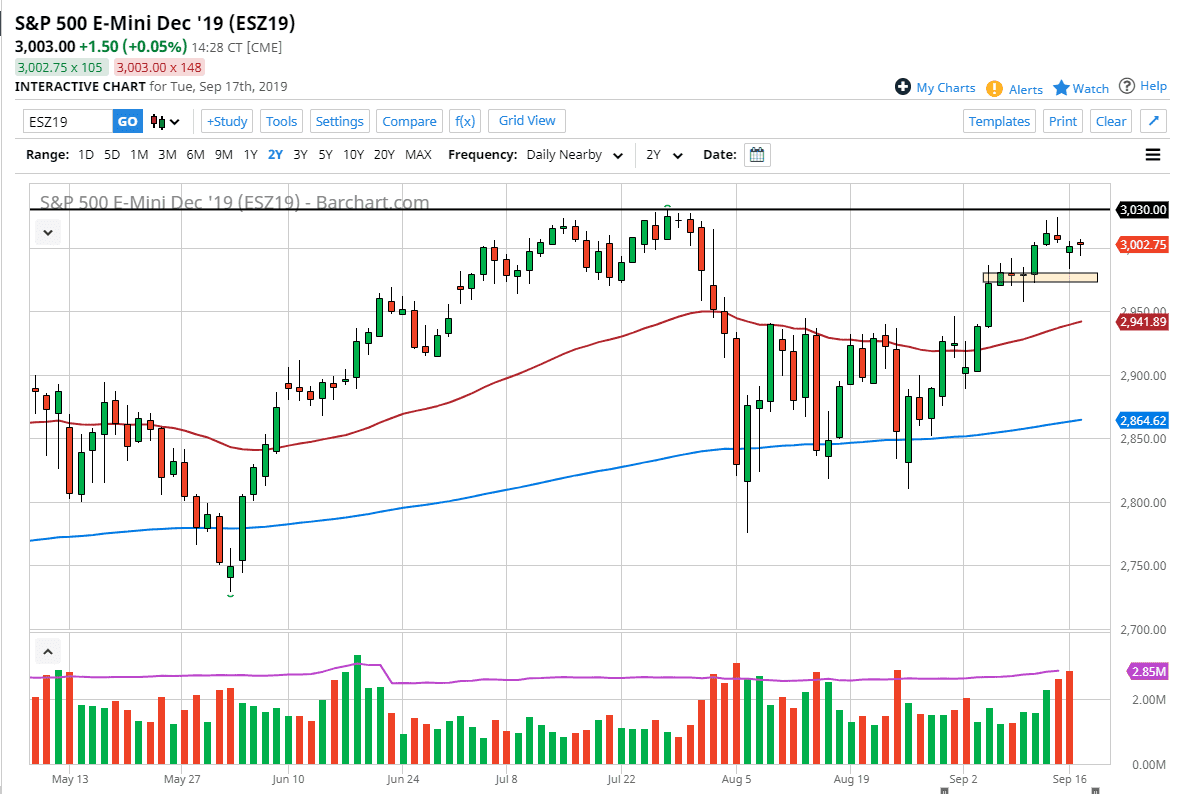The image size is (1179, 794).
Task: Click the GO button
Action: 128,122
